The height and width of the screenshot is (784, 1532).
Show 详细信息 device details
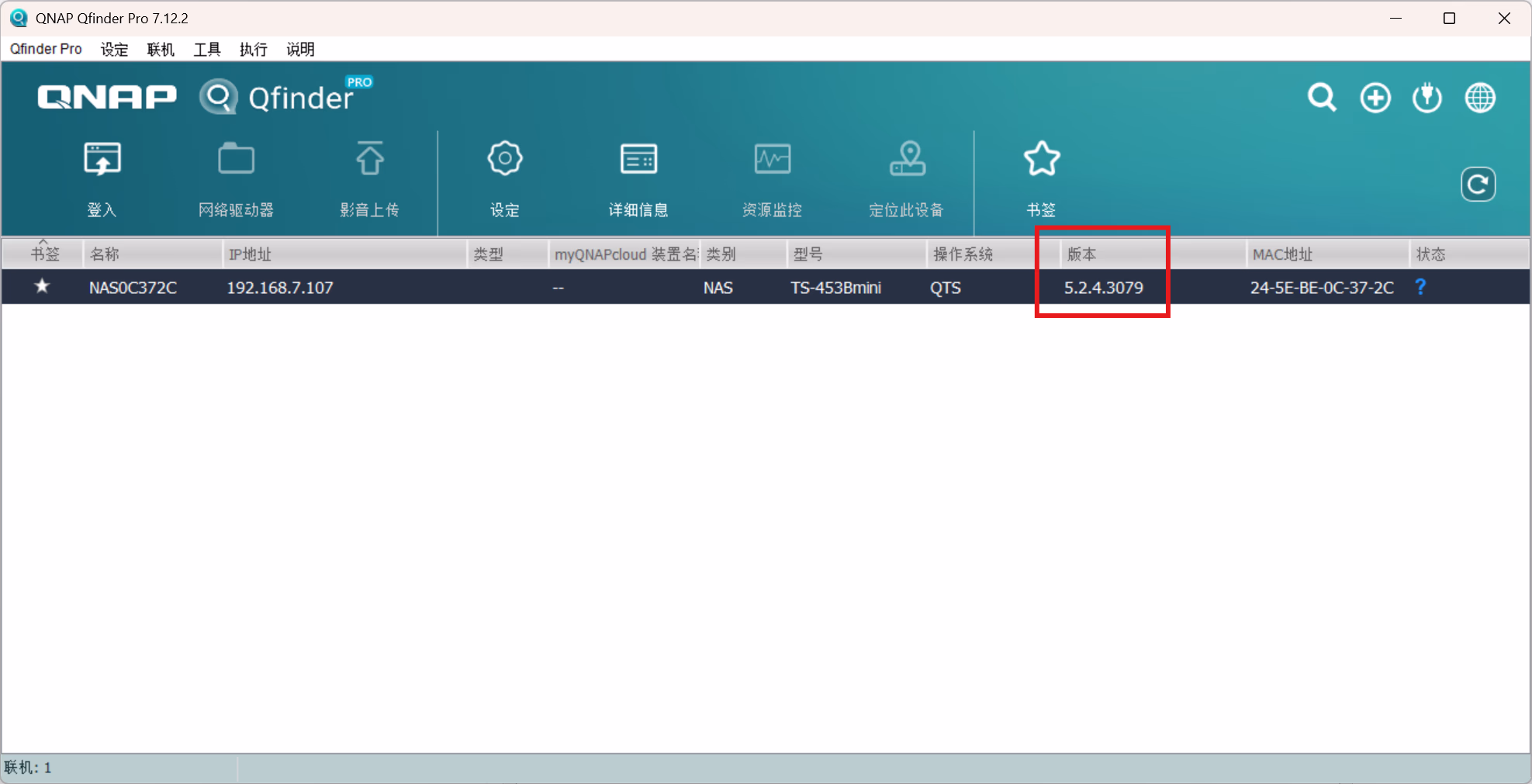point(638,180)
